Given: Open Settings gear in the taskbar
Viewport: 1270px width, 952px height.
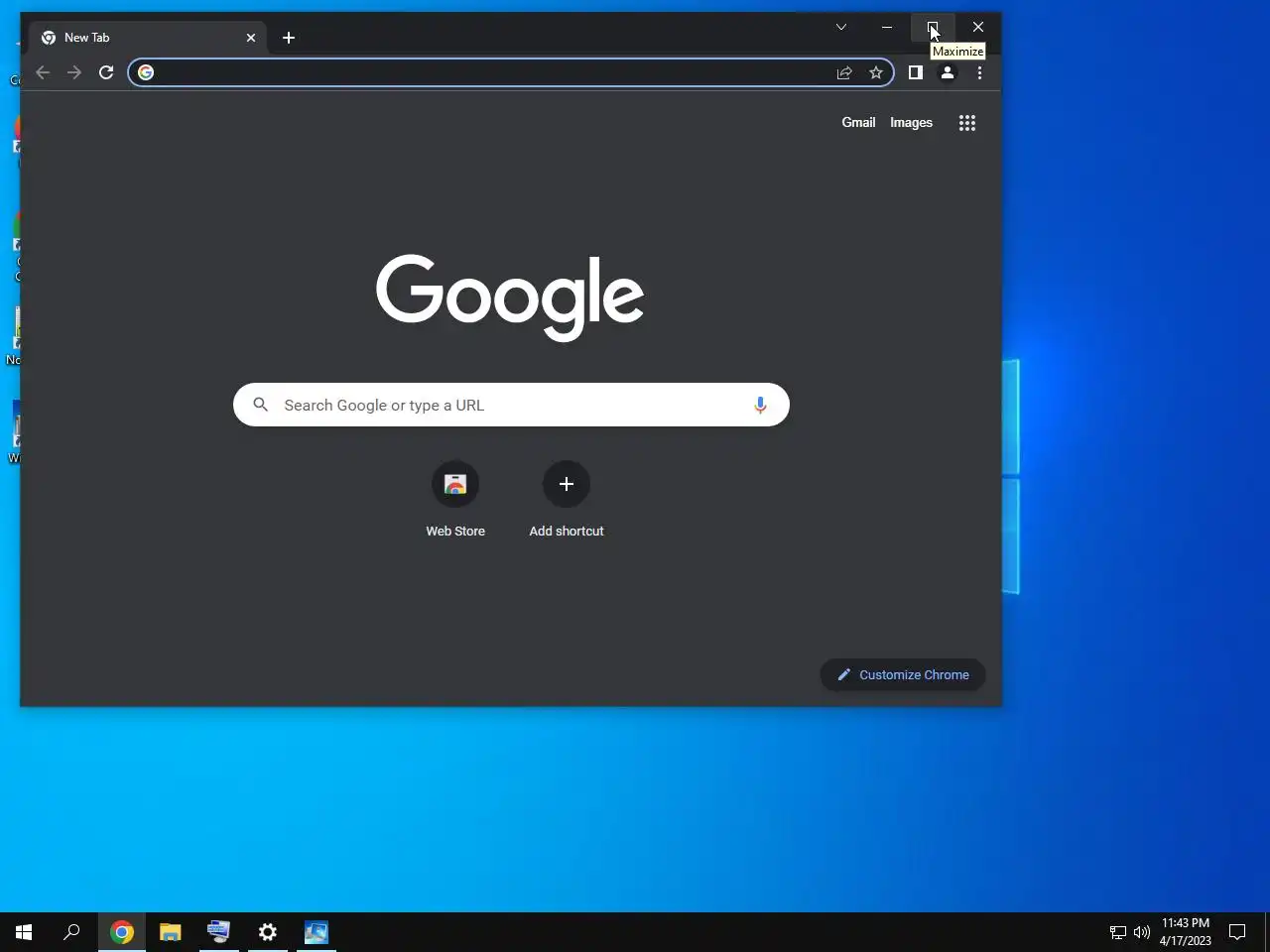Looking at the screenshot, I should pyautogui.click(x=268, y=932).
